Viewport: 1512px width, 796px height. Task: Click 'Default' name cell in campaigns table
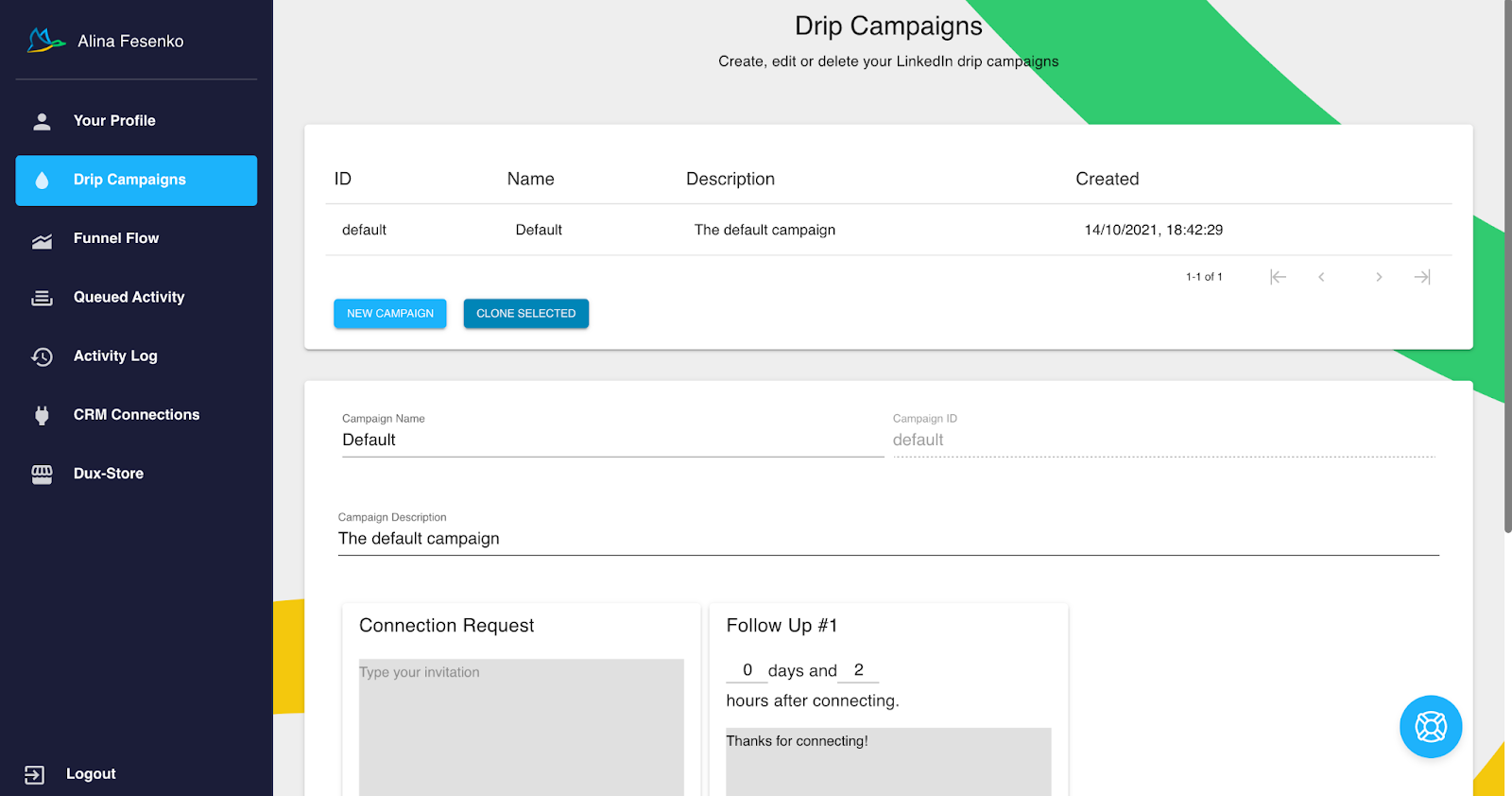point(539,230)
